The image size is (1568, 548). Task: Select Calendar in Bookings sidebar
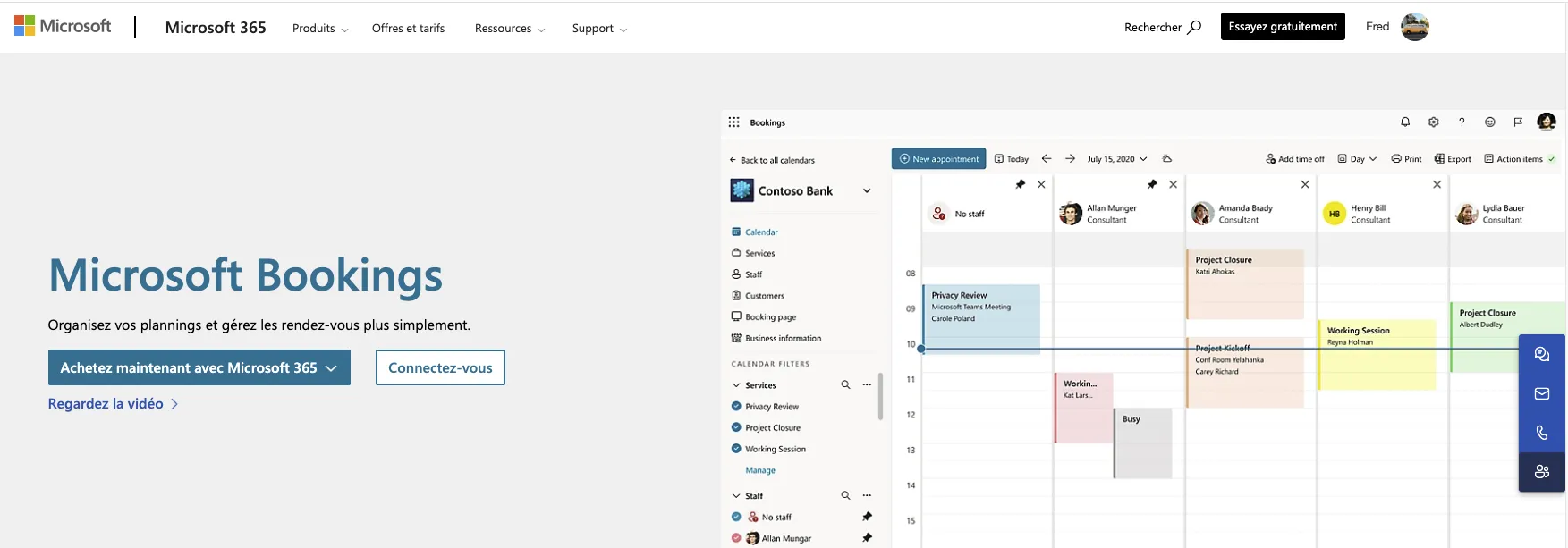(x=755, y=232)
